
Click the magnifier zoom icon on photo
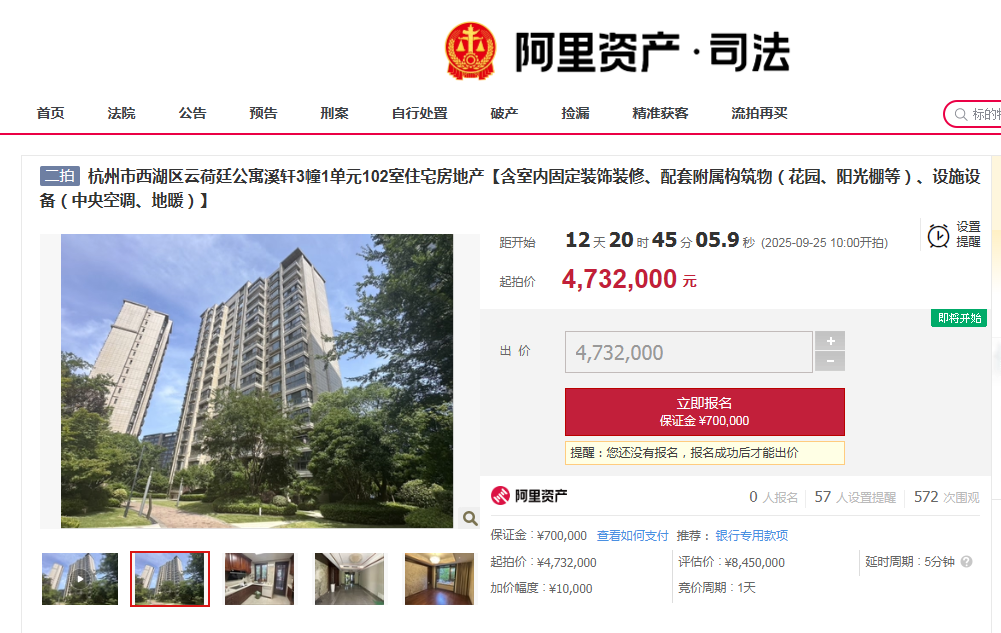point(470,518)
